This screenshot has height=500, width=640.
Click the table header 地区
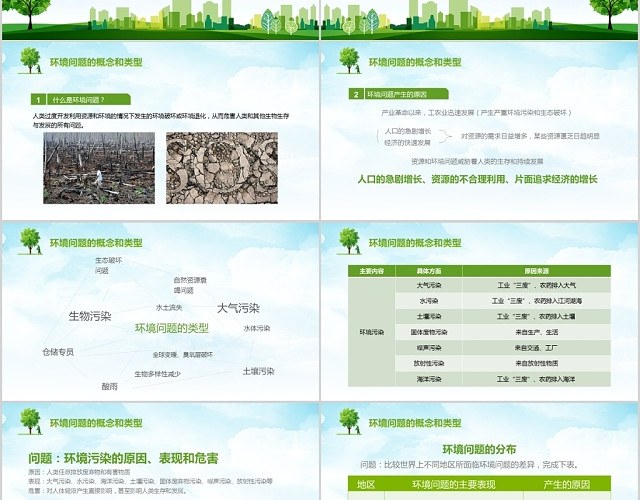pos(366,484)
